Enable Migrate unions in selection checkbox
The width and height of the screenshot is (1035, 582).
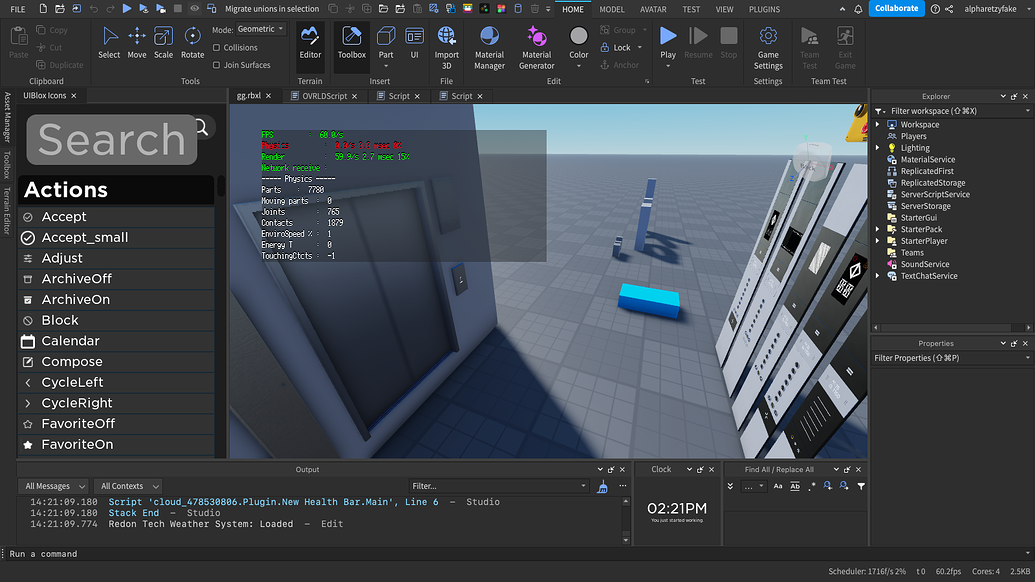[x=216, y=9]
